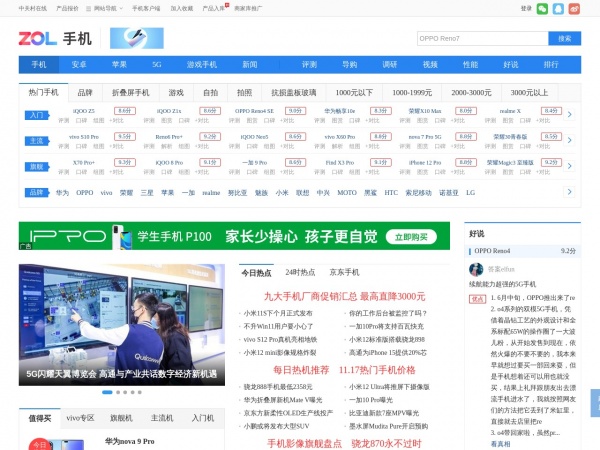Open iPhone 12 Pro phone link
The image size is (600, 450).
point(425,163)
